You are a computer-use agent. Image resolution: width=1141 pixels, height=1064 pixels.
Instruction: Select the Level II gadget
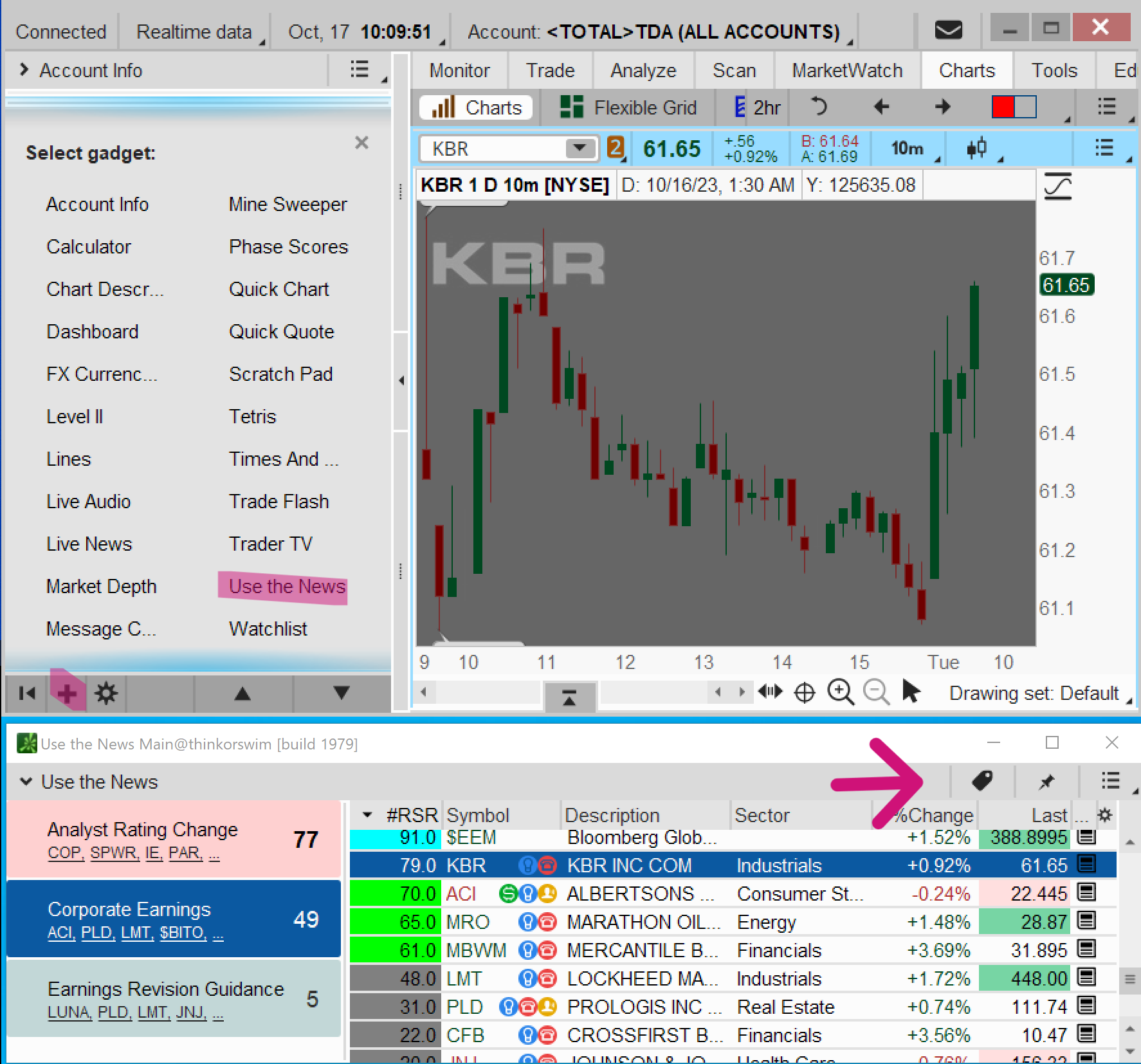click(x=75, y=416)
